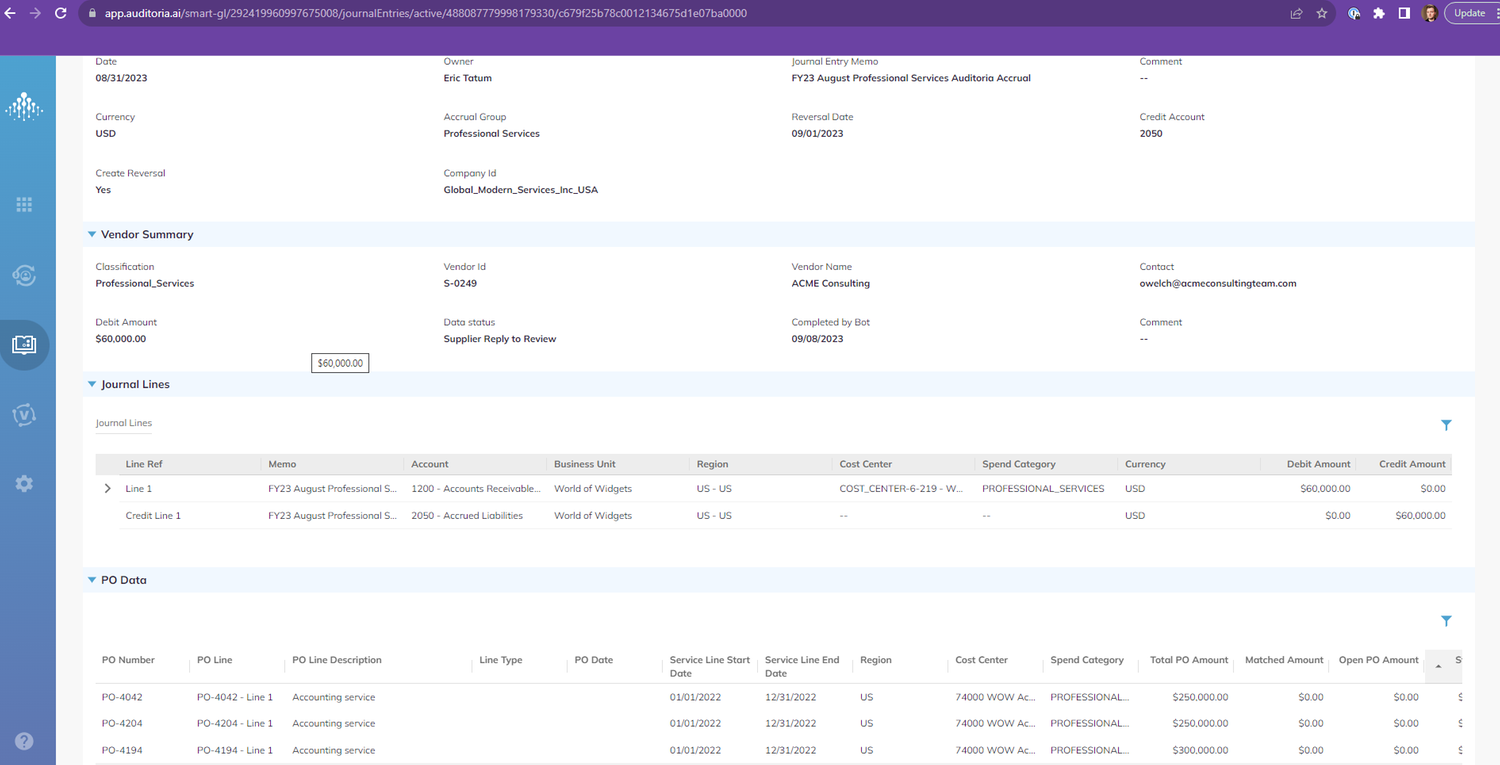The image size is (1500, 765).
Task: Open sidebar settings gear
Action: tap(24, 483)
